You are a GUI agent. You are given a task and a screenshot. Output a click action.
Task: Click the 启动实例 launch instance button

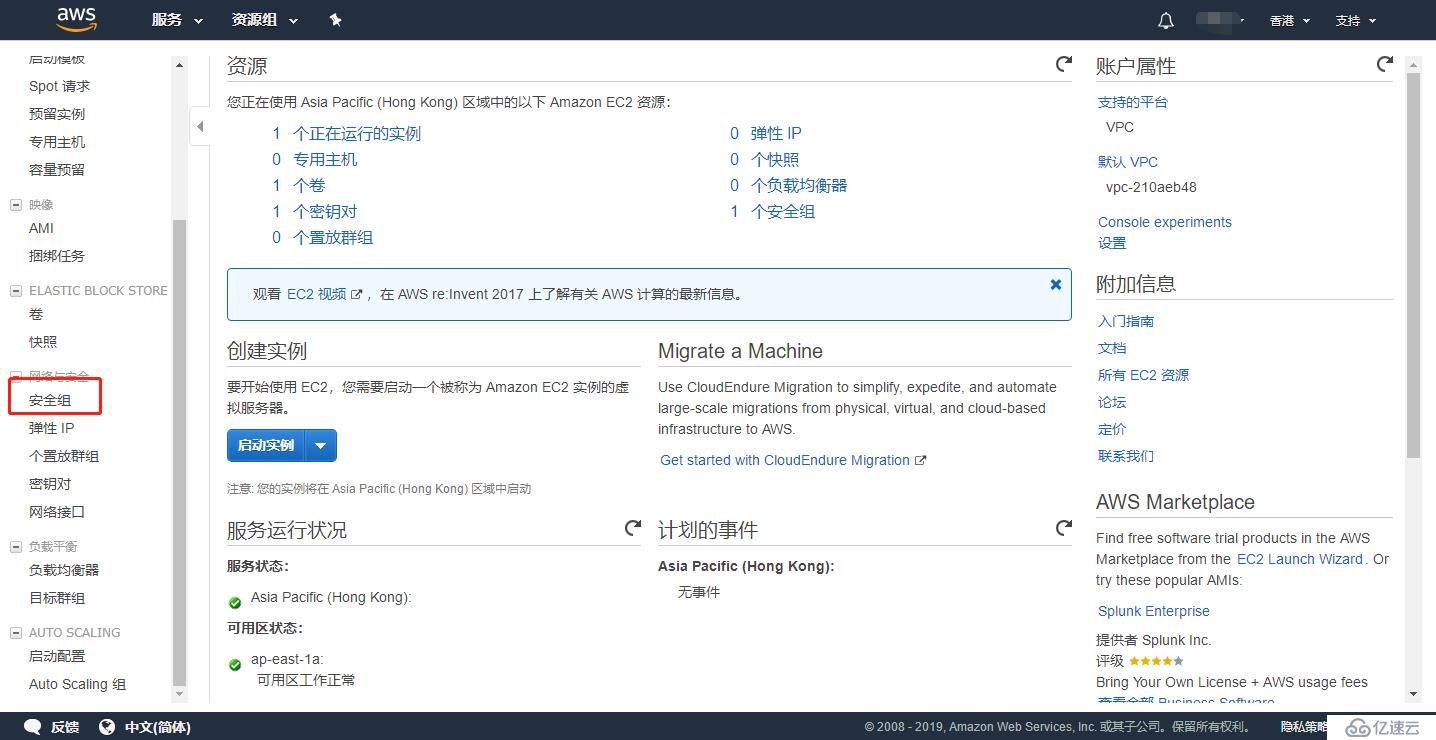(265, 445)
